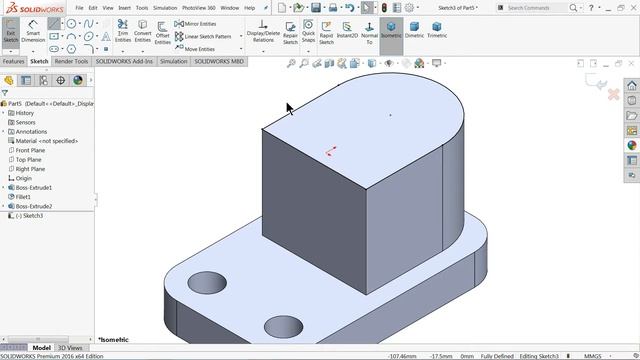Image resolution: width=640 pixels, height=360 pixels.
Task: Select the Smart Dimension tool
Action: (x=33, y=31)
